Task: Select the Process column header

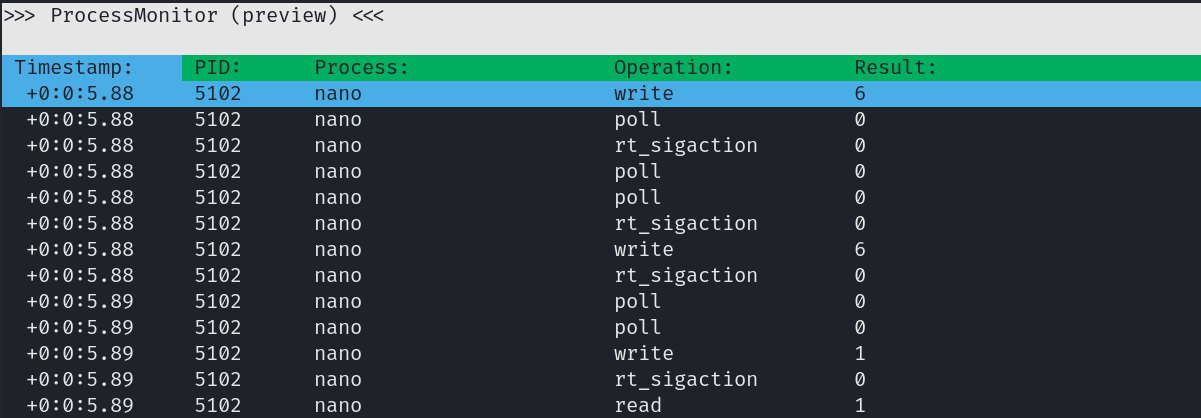Action: pyautogui.click(x=362, y=68)
